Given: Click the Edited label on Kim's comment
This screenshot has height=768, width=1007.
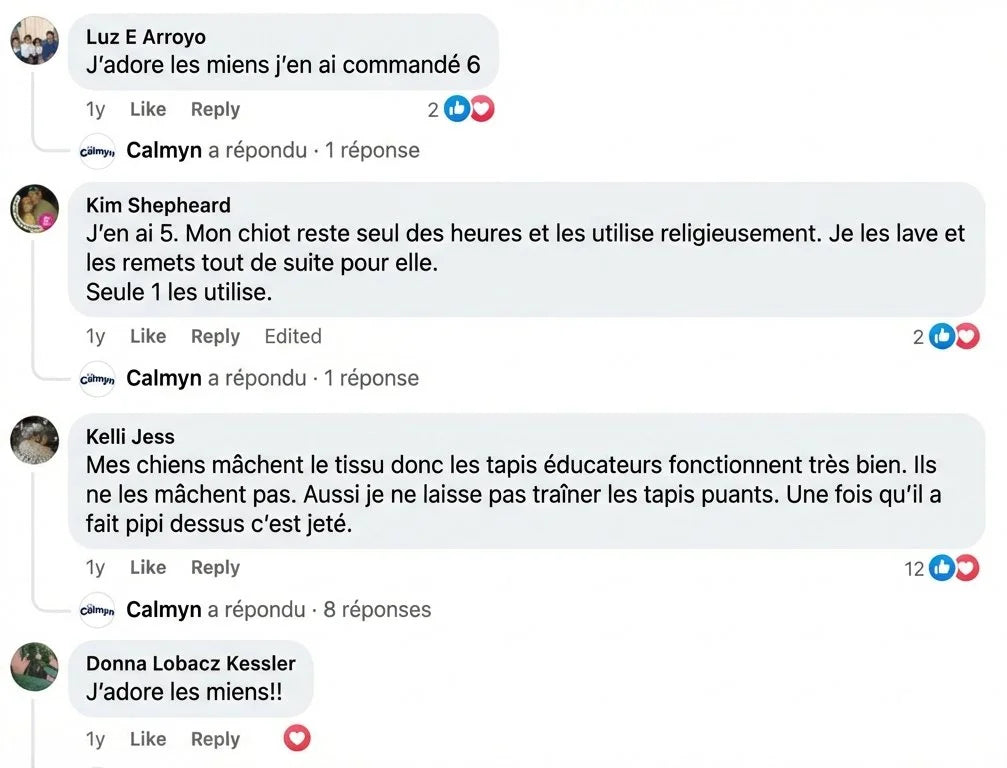Looking at the screenshot, I should (x=292, y=337).
